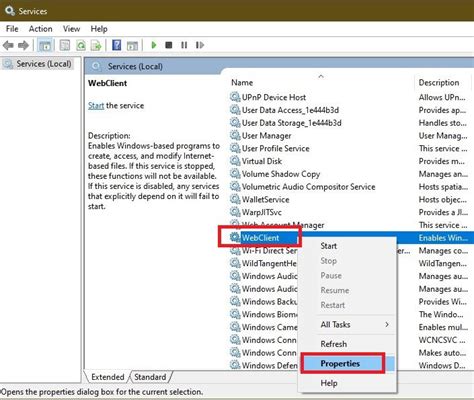474x400 pixels.
Task: Click the 'WCNCSVC ...' description cell
Action: pyautogui.click(x=442, y=340)
